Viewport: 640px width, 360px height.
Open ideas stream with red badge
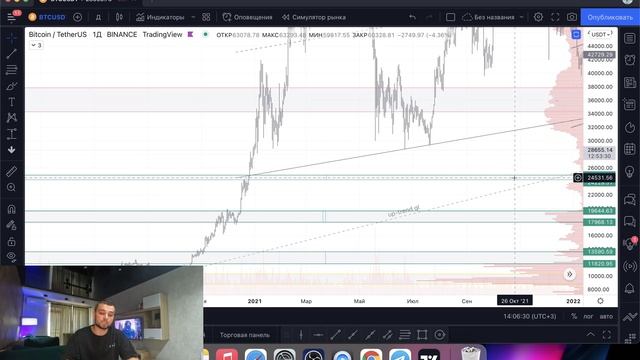coord(630,244)
